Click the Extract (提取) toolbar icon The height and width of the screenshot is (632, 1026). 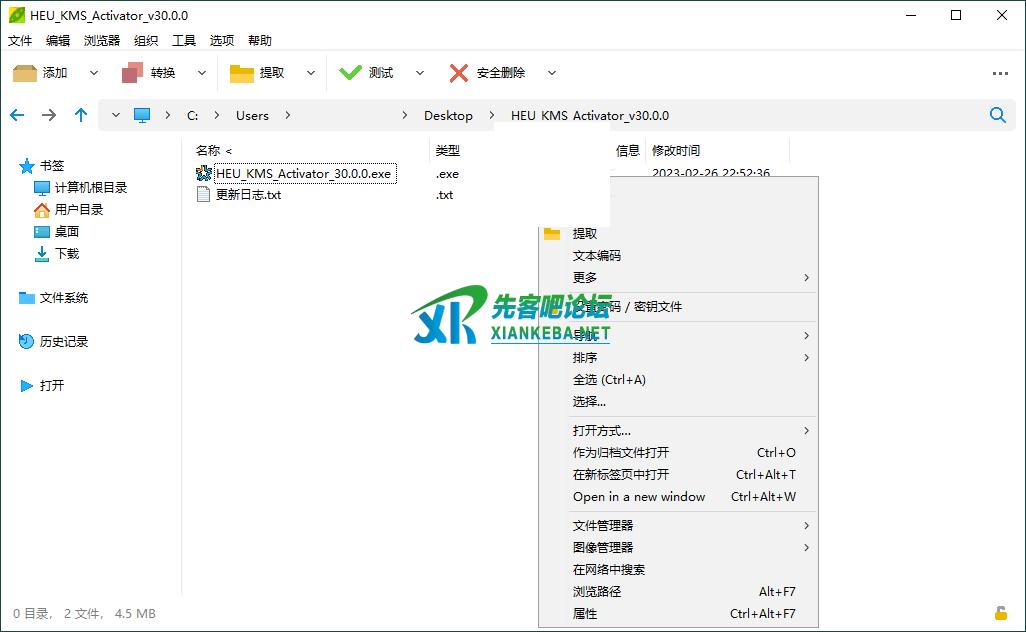242,73
